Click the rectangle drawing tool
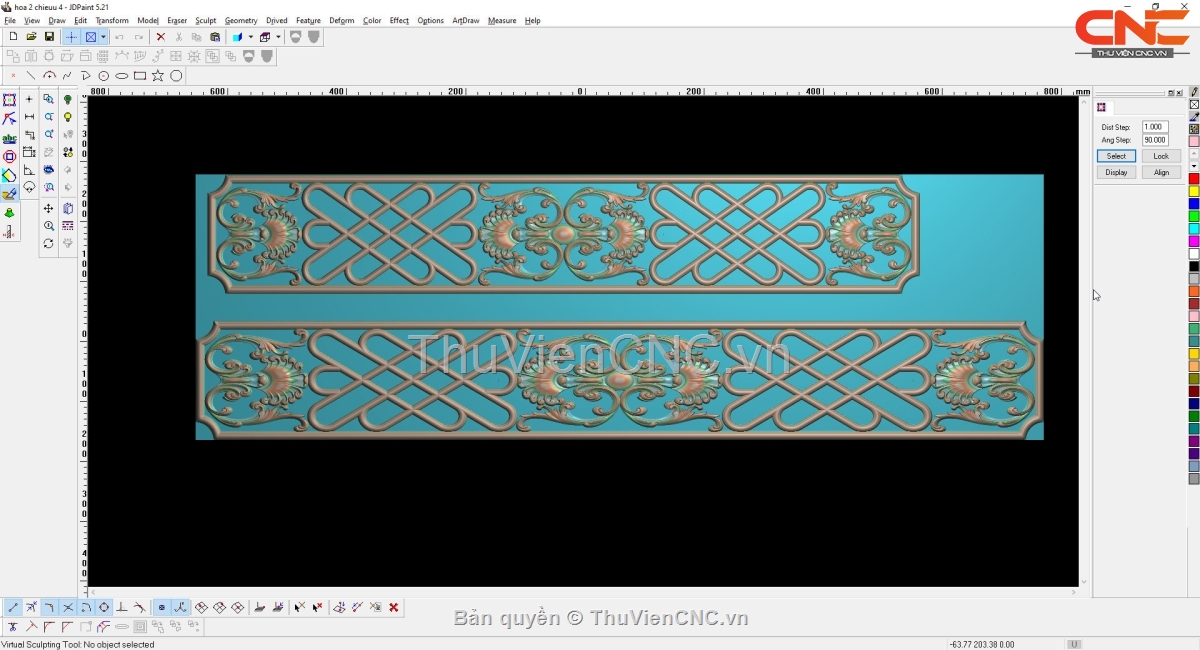Screen dimensions: 1200x650 [x=140, y=76]
